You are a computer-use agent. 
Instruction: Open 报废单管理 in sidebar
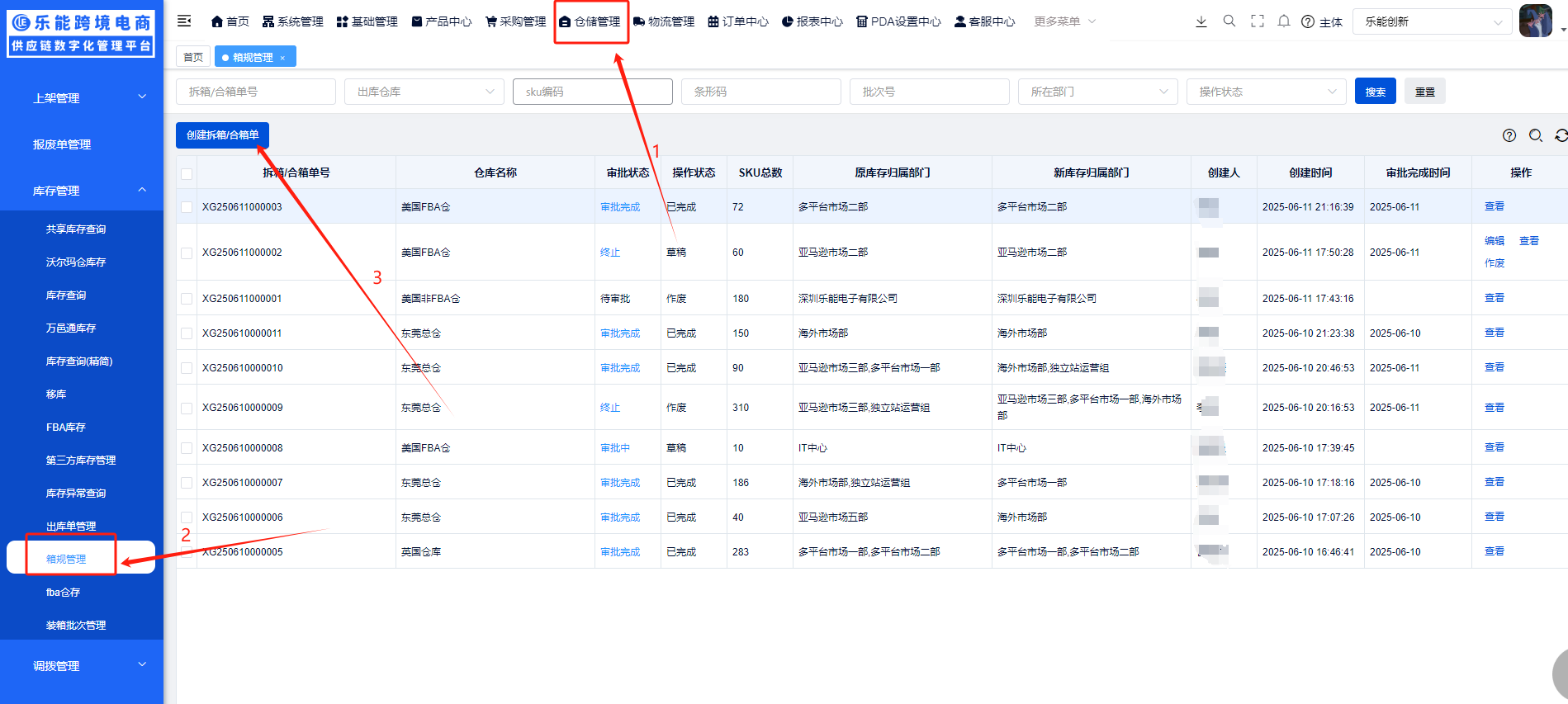62,144
